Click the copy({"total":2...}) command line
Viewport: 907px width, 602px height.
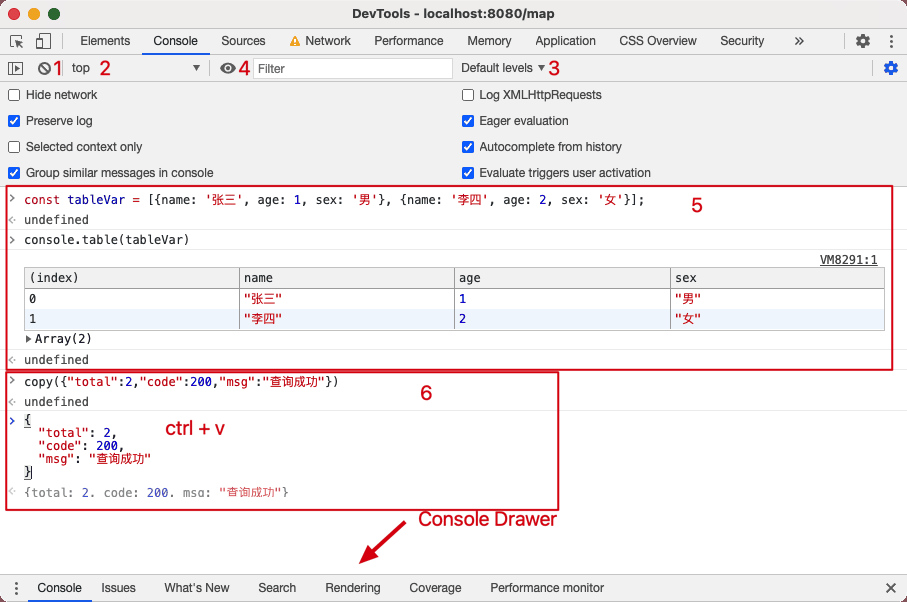coord(181,382)
